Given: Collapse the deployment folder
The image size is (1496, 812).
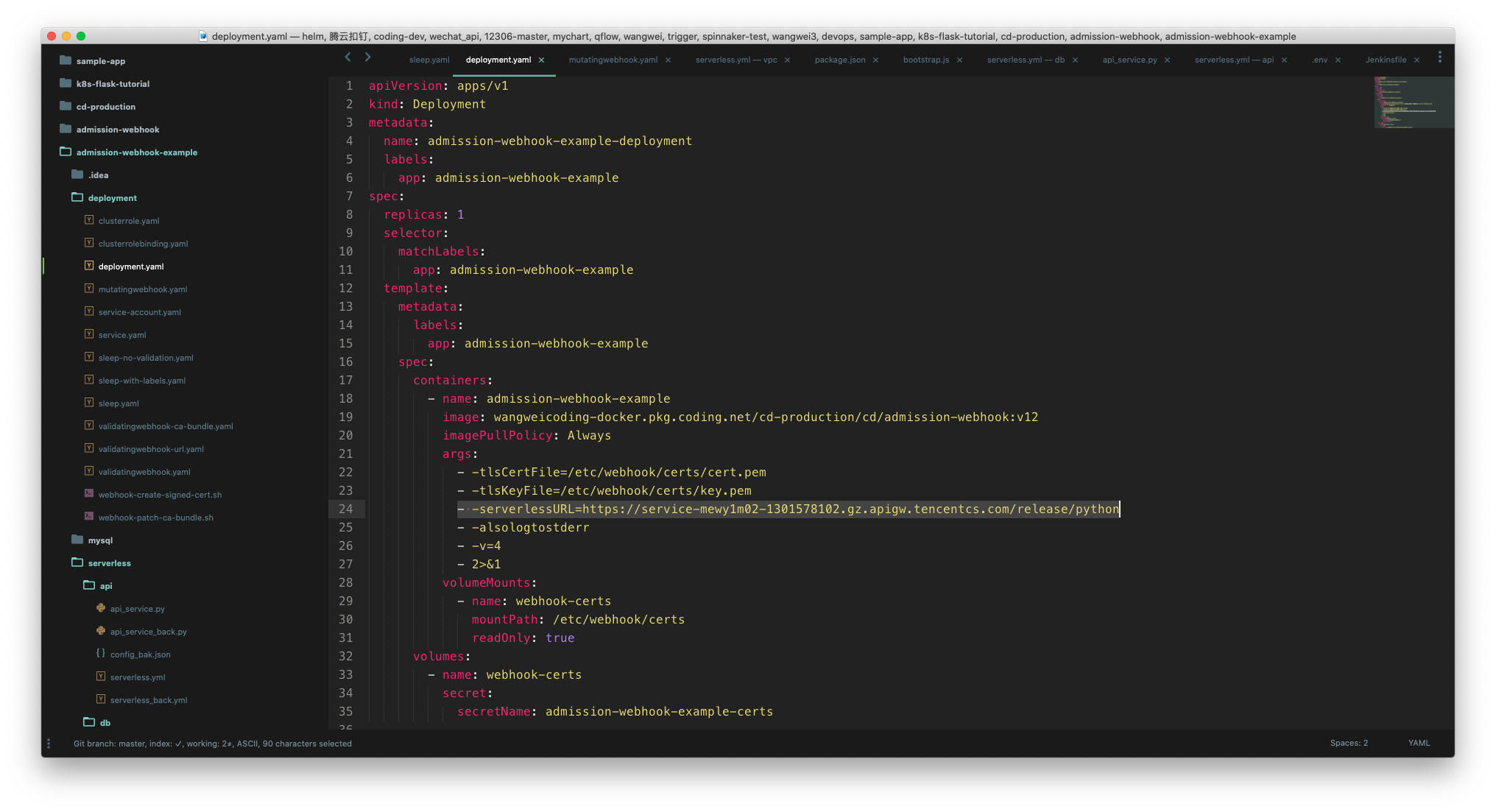Looking at the screenshot, I should click(x=112, y=198).
